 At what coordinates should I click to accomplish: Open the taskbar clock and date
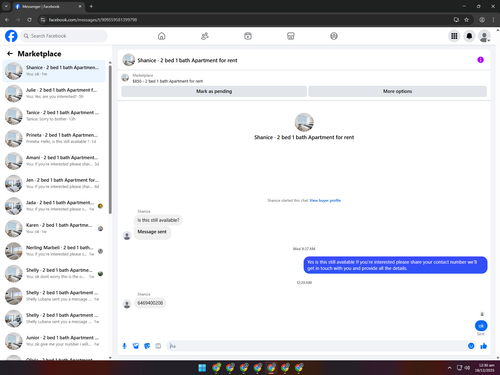point(486,368)
